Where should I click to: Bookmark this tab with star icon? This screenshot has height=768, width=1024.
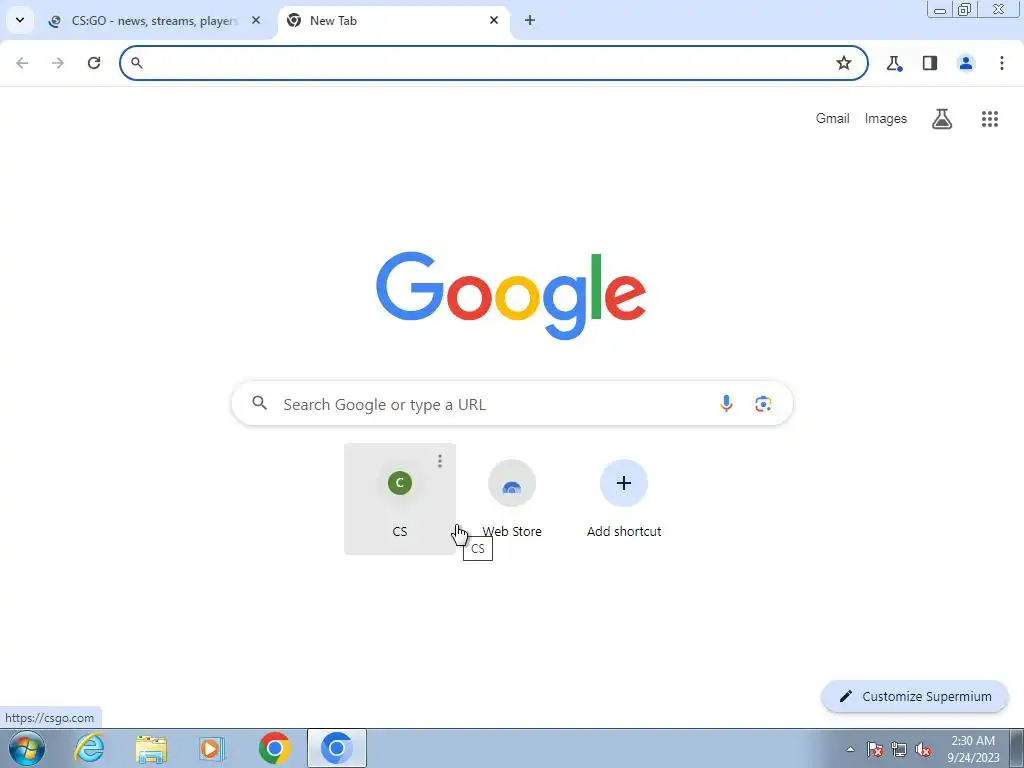[844, 63]
